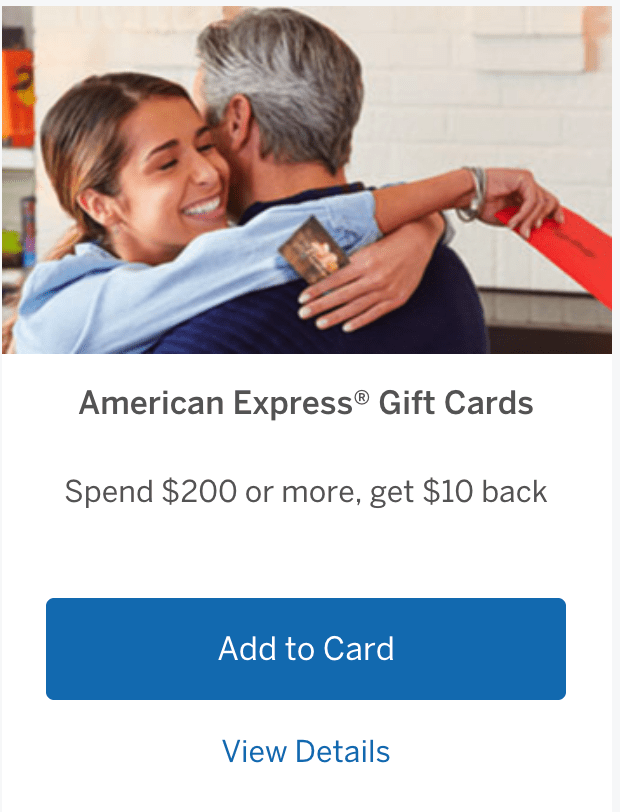Click the man's gray hair
Screen dimensions: 620x812
tap(282, 78)
